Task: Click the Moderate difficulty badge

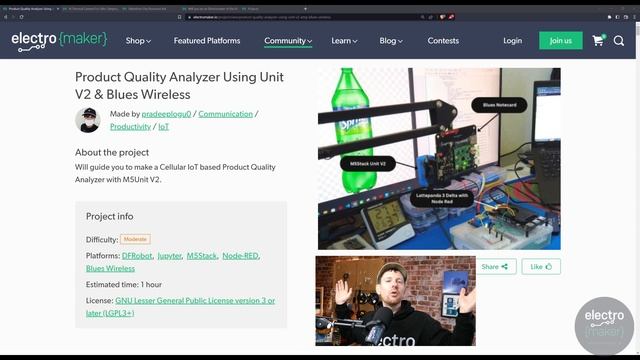Action: pyautogui.click(x=135, y=239)
